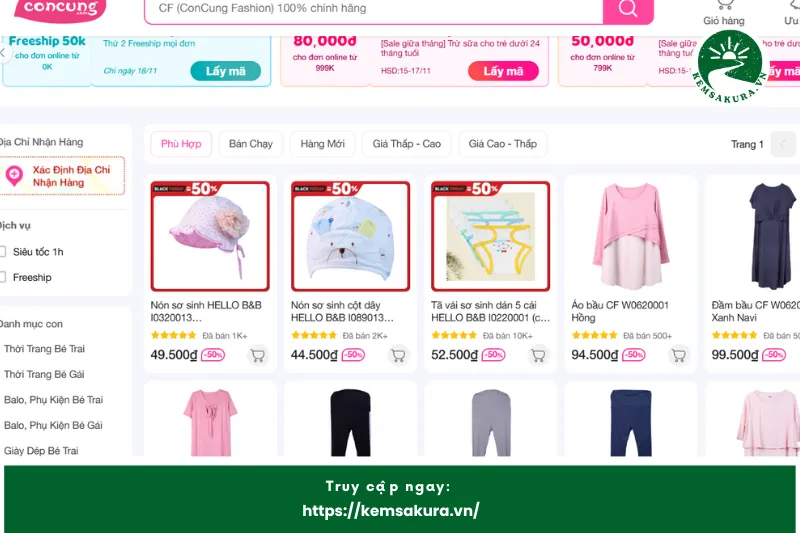Image resolution: width=800 pixels, height=533 pixels.
Task: Click the location pin icon
Action: 14,176
